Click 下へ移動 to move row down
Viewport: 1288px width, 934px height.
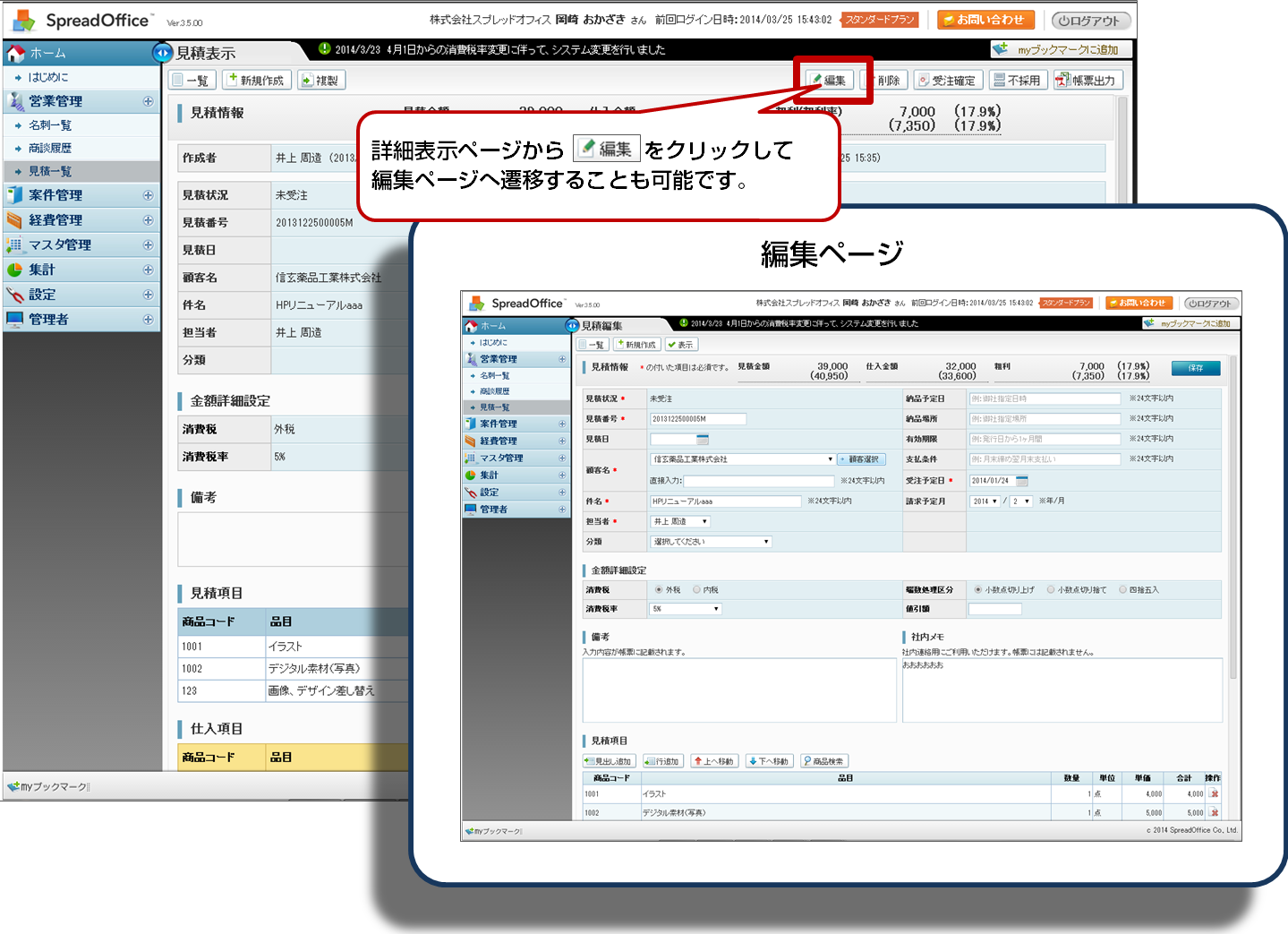tap(769, 761)
